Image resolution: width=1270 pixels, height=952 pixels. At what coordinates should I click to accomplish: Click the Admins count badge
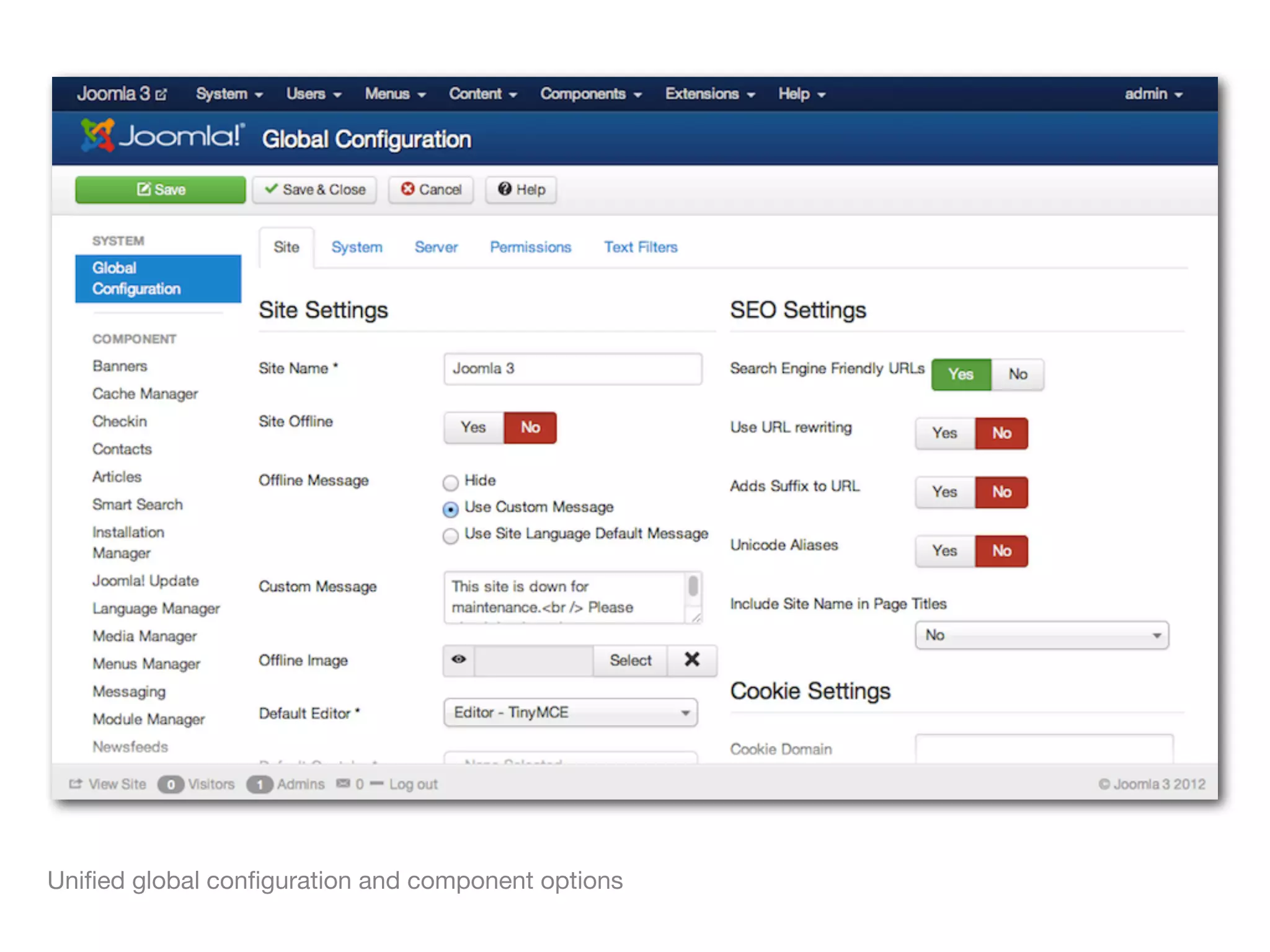click(260, 784)
